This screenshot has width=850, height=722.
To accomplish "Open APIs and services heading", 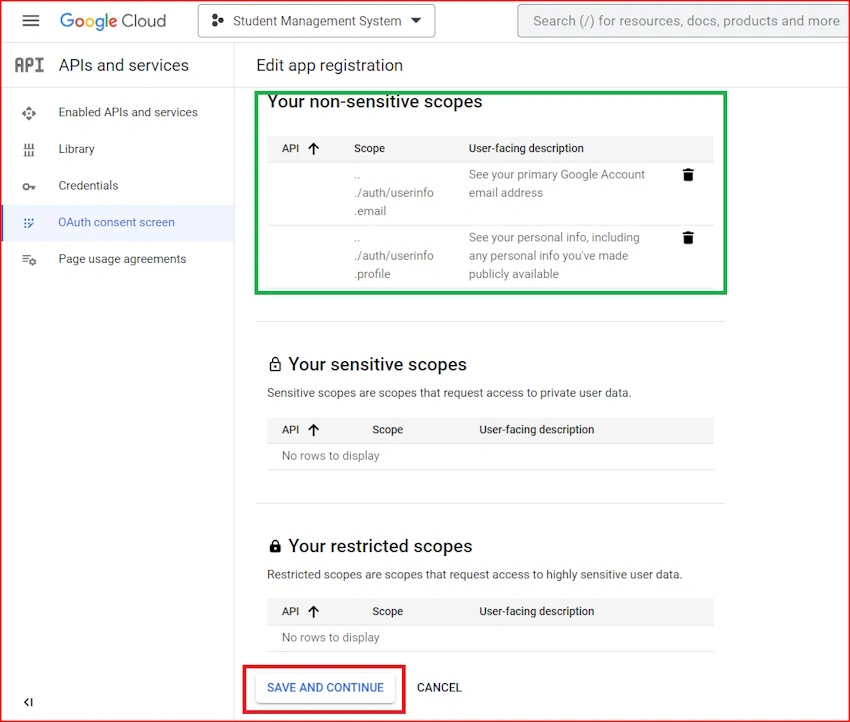I will click(x=124, y=65).
